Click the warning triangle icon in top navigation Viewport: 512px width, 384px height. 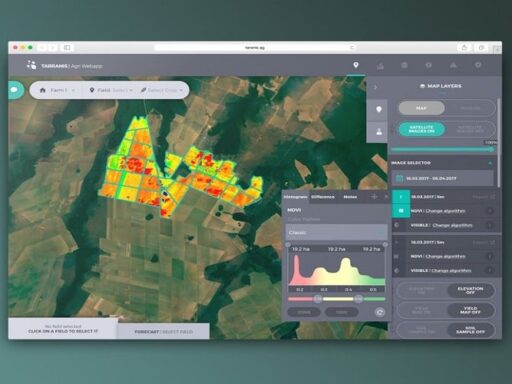(x=453, y=65)
